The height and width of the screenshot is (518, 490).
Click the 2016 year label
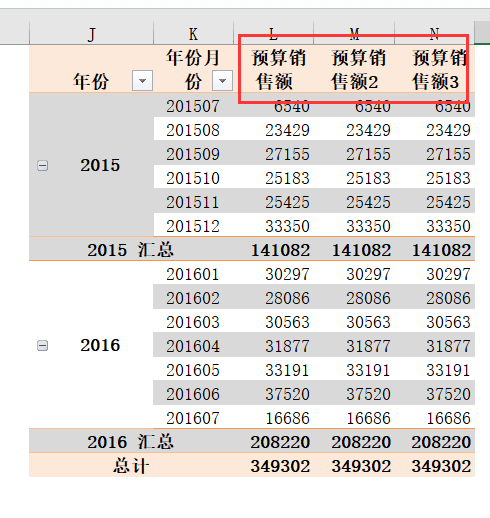pyautogui.click(x=100, y=345)
